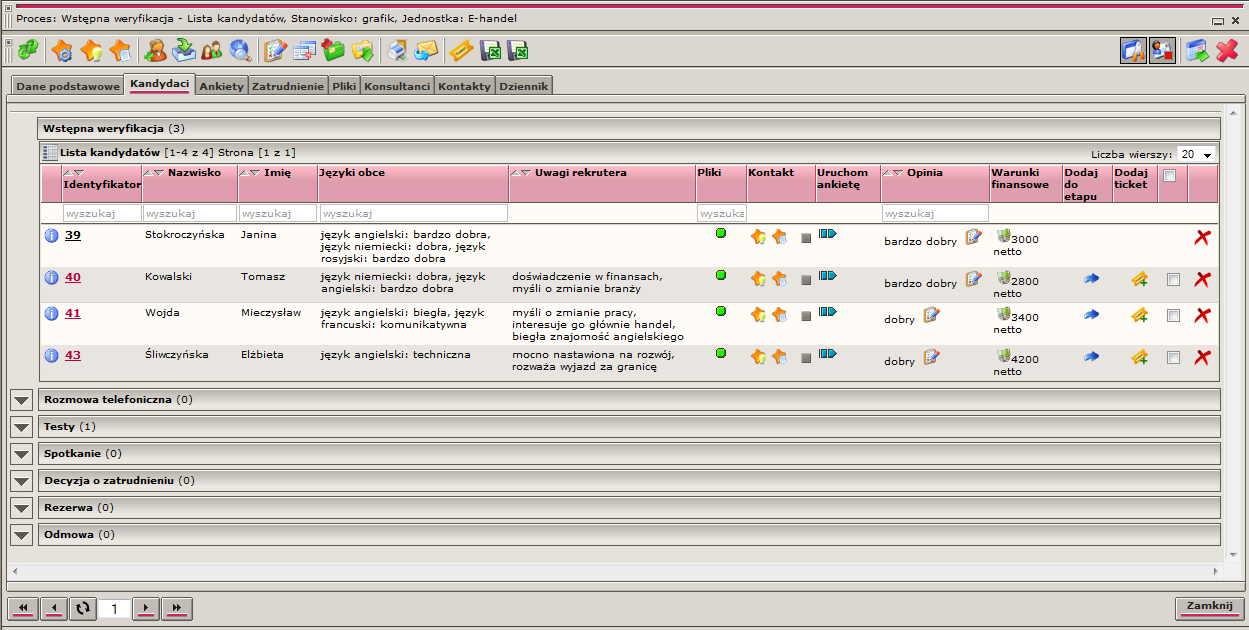
Task: Tick the checkbox in Kowalski row
Action: 1173,279
